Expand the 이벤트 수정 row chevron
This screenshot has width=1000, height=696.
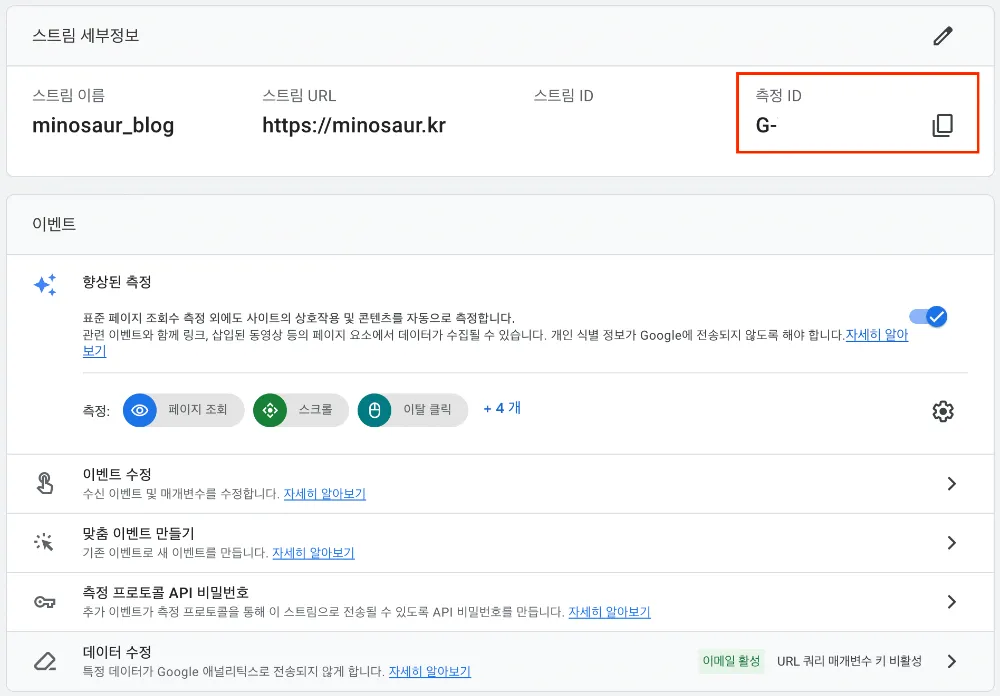coord(951,484)
